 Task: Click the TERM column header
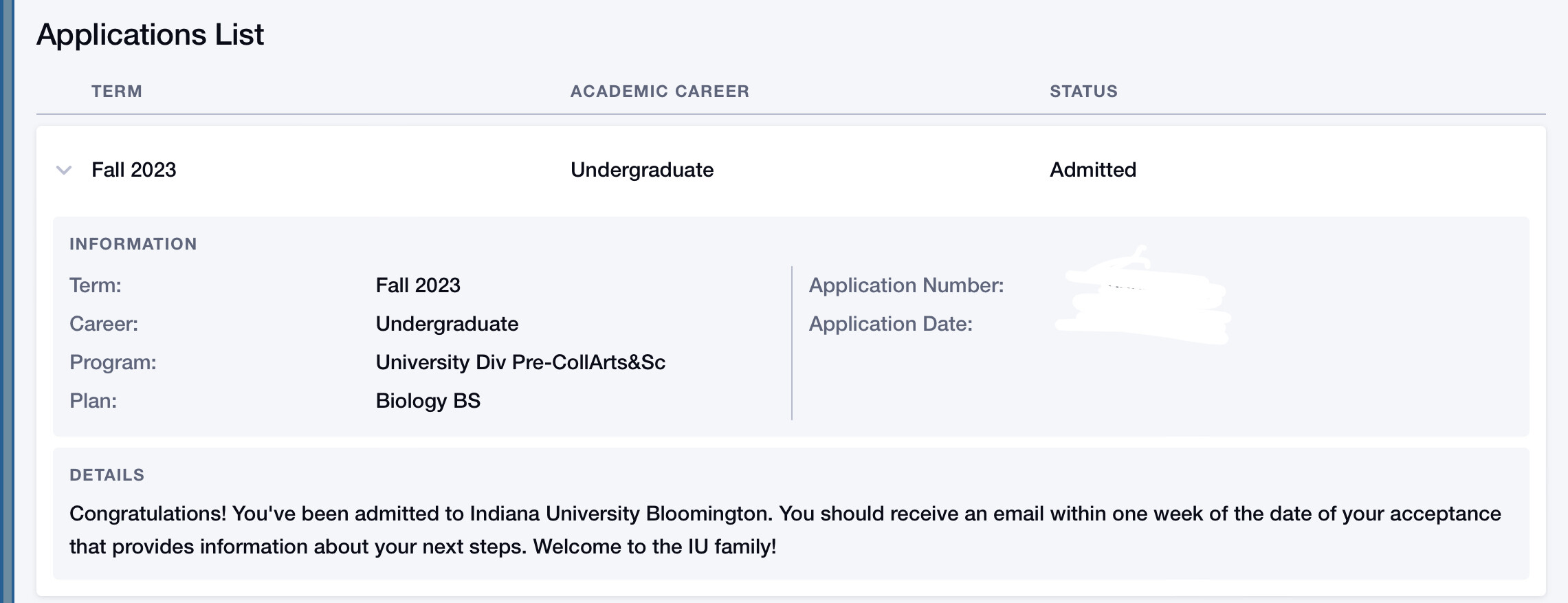tap(117, 91)
